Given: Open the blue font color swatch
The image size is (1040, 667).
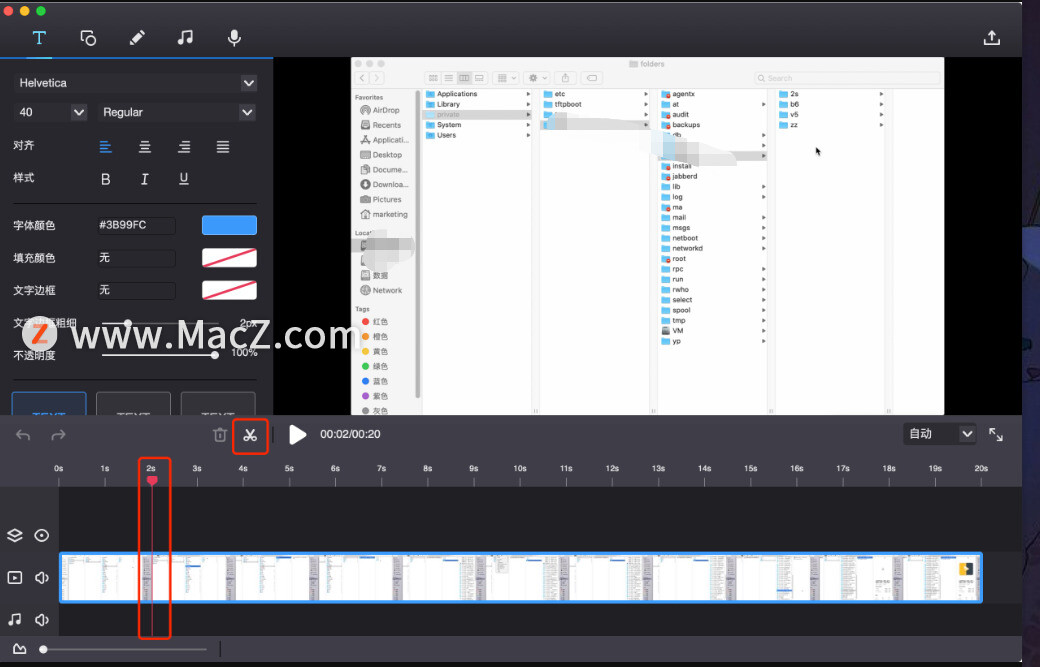Looking at the screenshot, I should coord(229,225).
